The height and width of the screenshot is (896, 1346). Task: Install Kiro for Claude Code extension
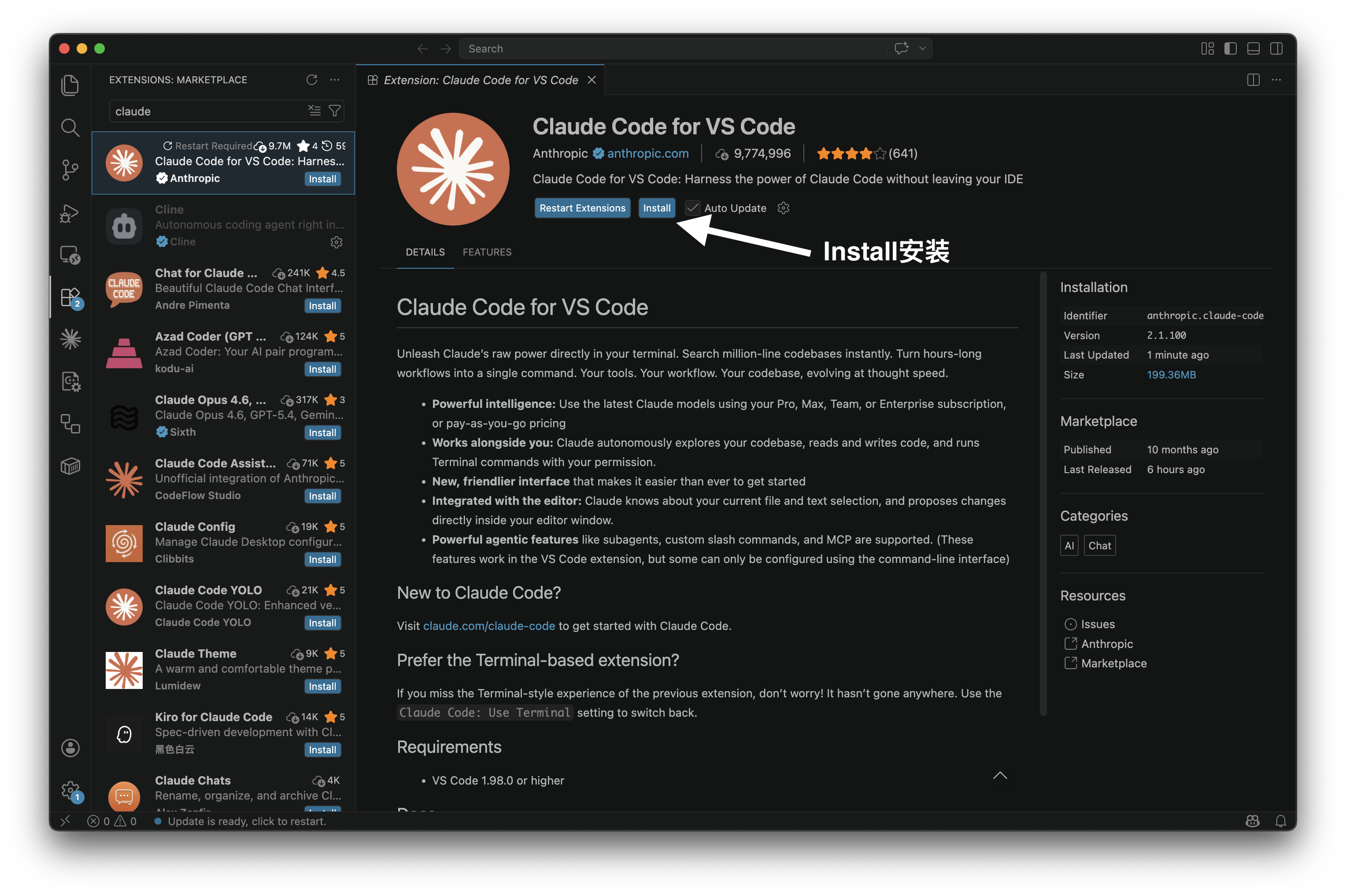coord(322,750)
